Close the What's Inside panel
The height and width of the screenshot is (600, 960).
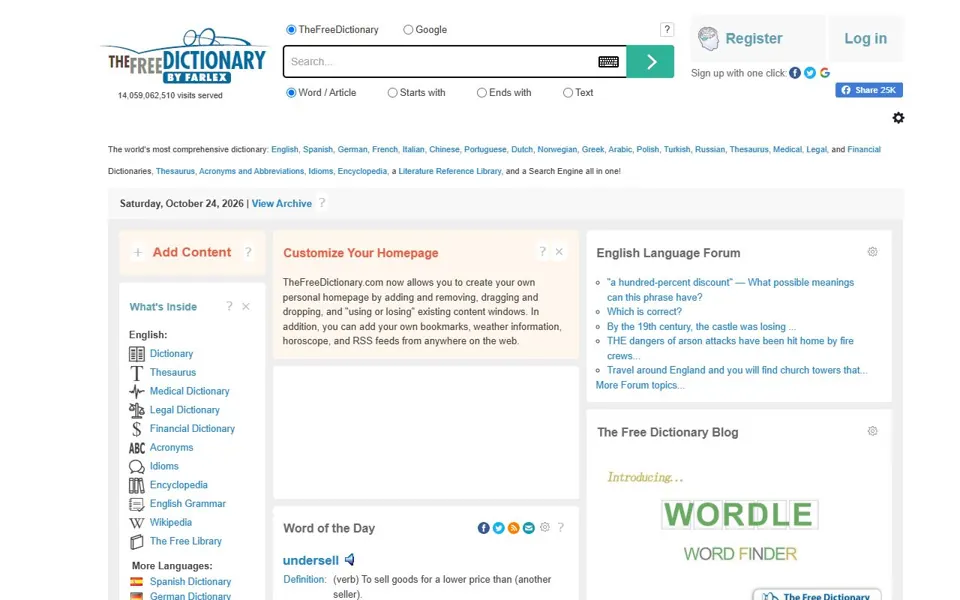[246, 306]
